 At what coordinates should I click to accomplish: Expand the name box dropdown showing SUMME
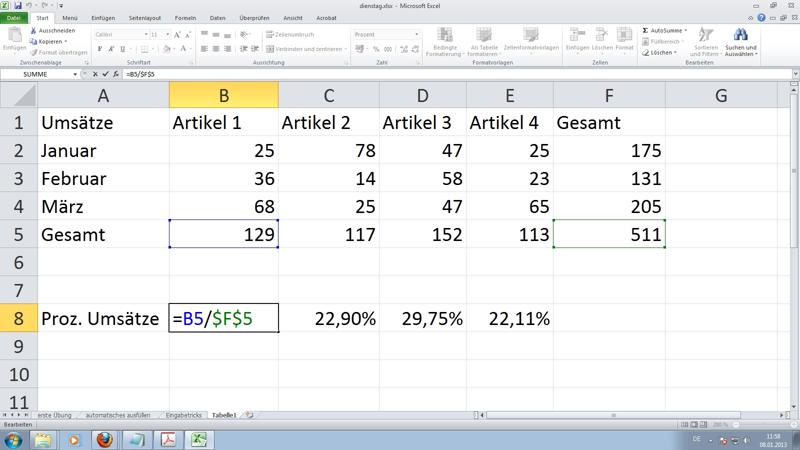click(75, 74)
